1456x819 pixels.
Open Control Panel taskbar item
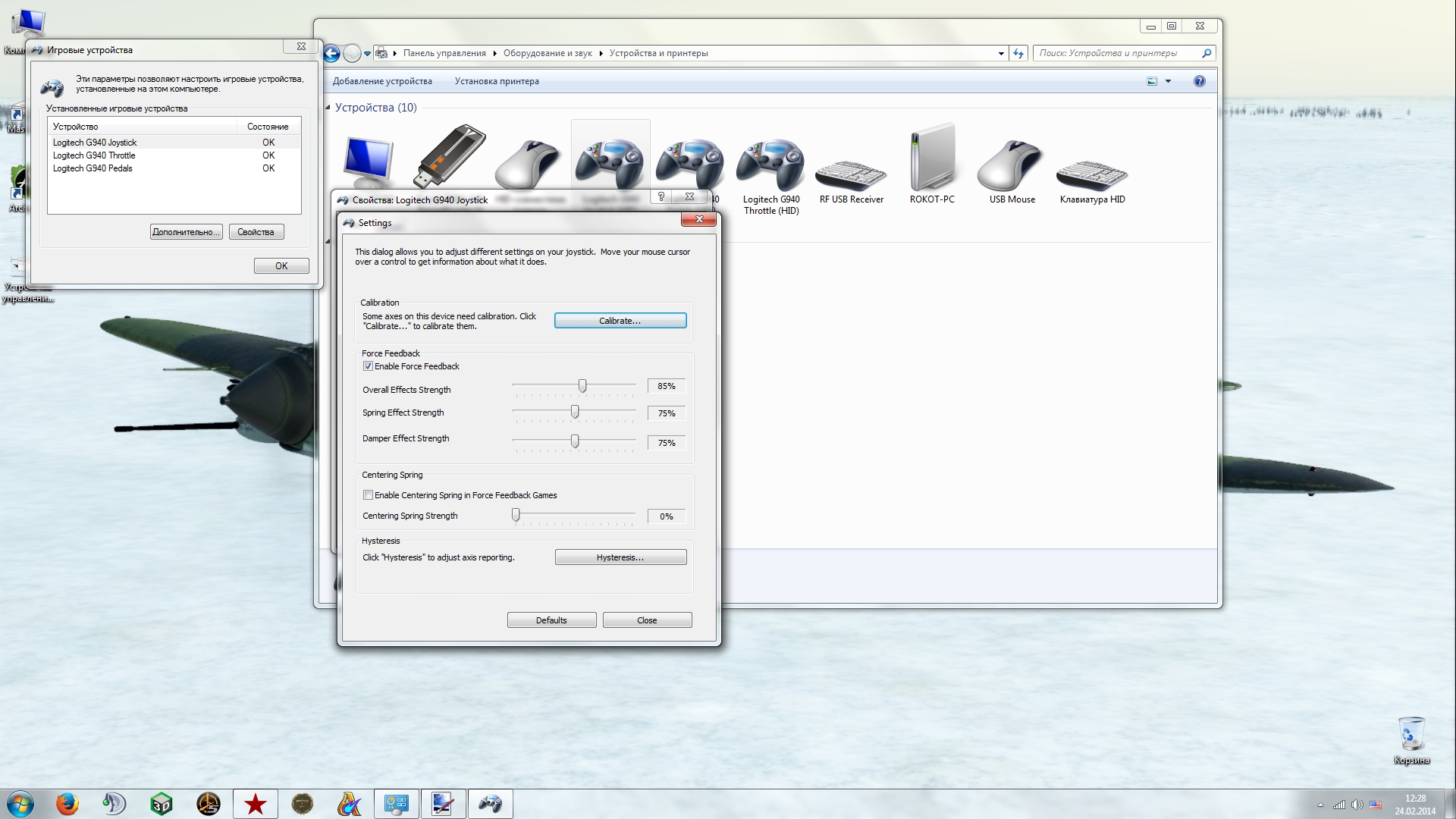[396, 804]
